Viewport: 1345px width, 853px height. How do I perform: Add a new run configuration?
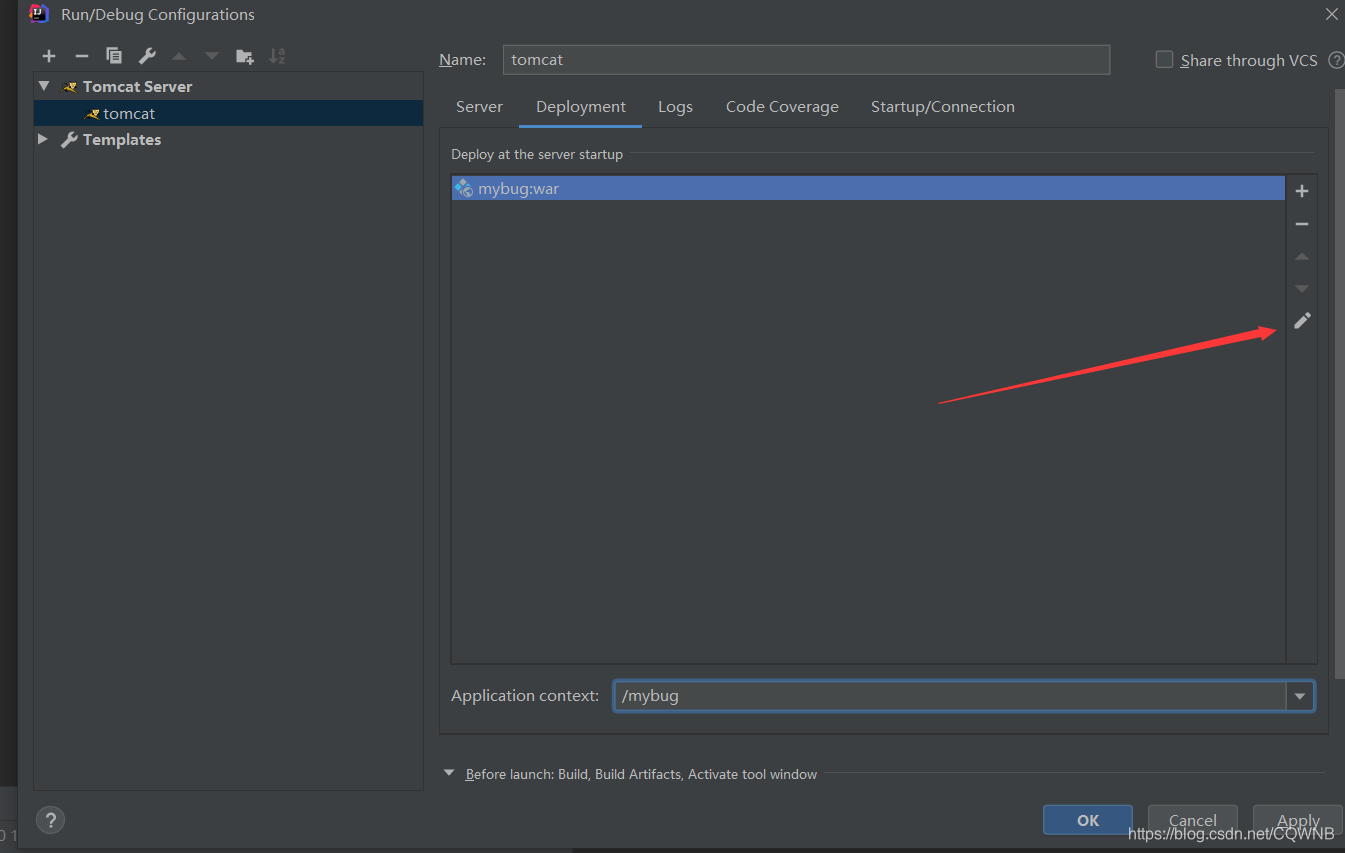point(49,56)
